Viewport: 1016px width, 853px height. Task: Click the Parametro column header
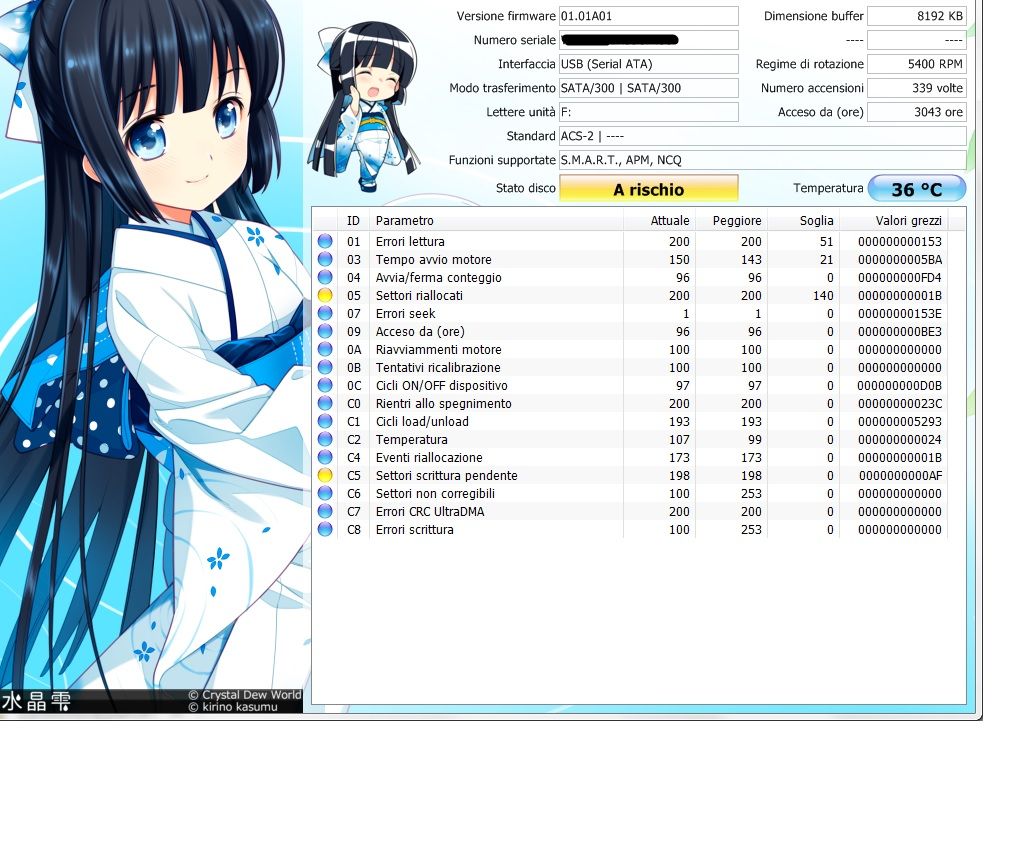point(496,221)
